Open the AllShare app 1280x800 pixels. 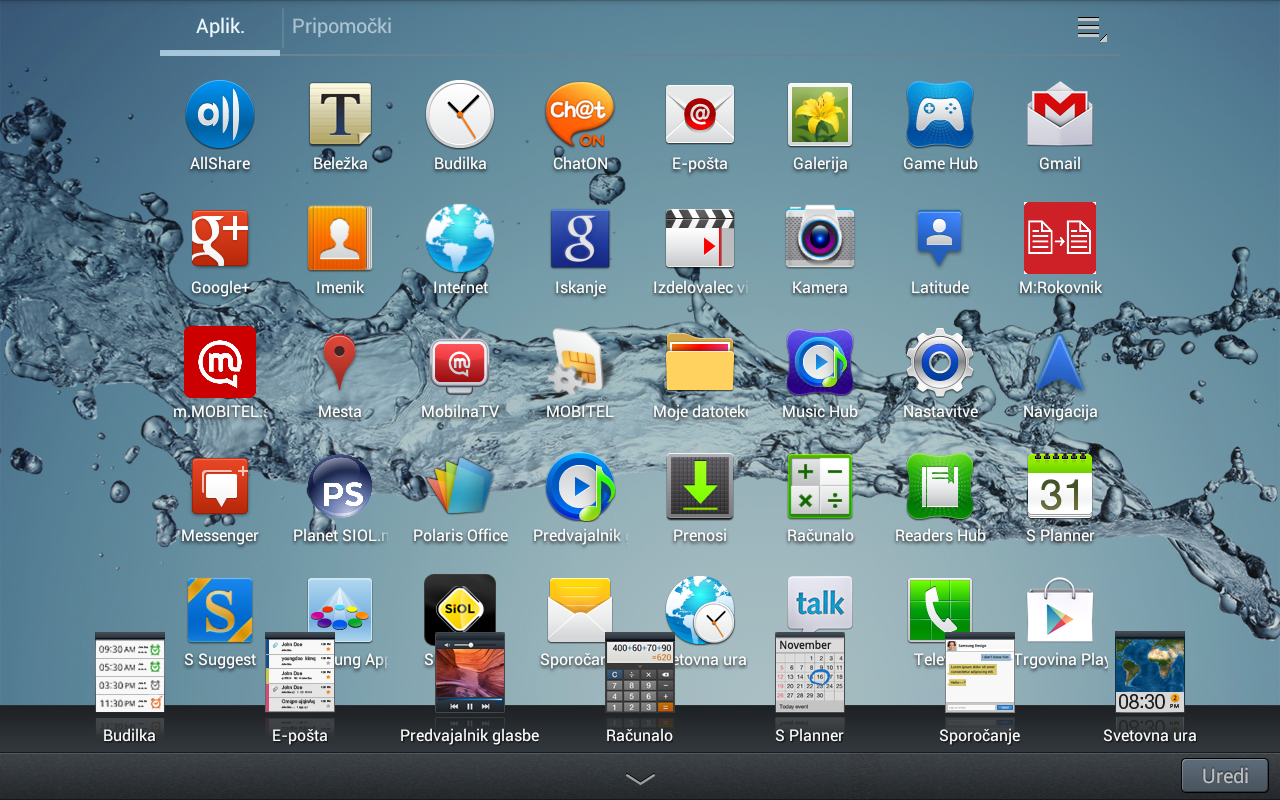click(x=220, y=115)
